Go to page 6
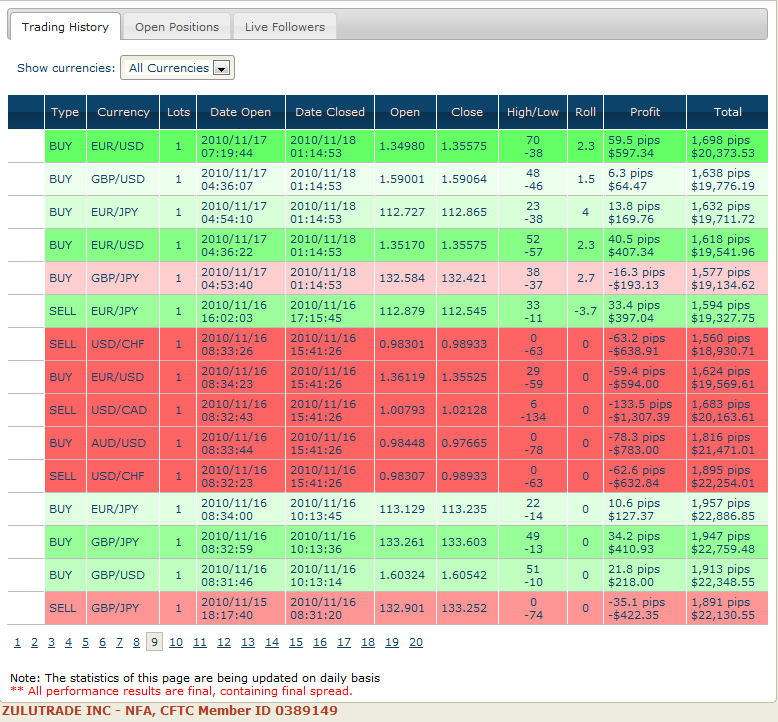The width and height of the screenshot is (778, 722). [x=102, y=642]
